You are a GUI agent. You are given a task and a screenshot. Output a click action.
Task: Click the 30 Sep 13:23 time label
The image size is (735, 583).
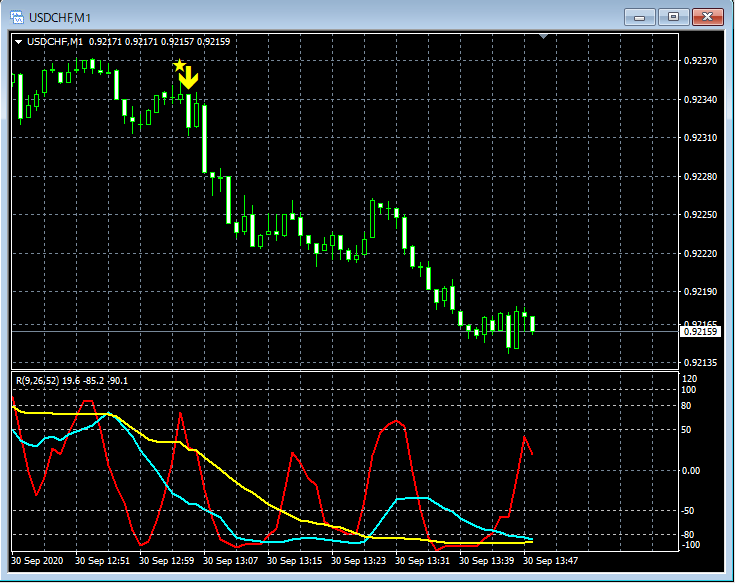click(x=359, y=561)
